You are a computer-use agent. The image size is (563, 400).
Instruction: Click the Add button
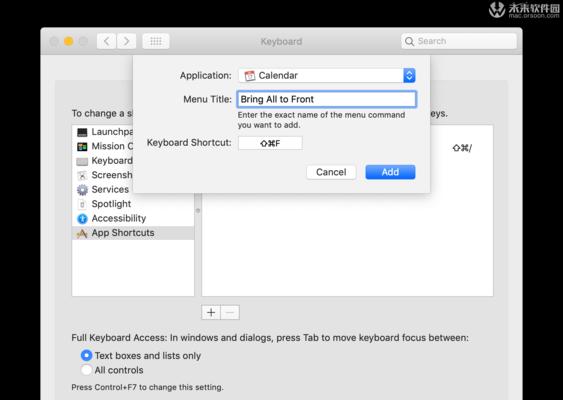coord(390,172)
